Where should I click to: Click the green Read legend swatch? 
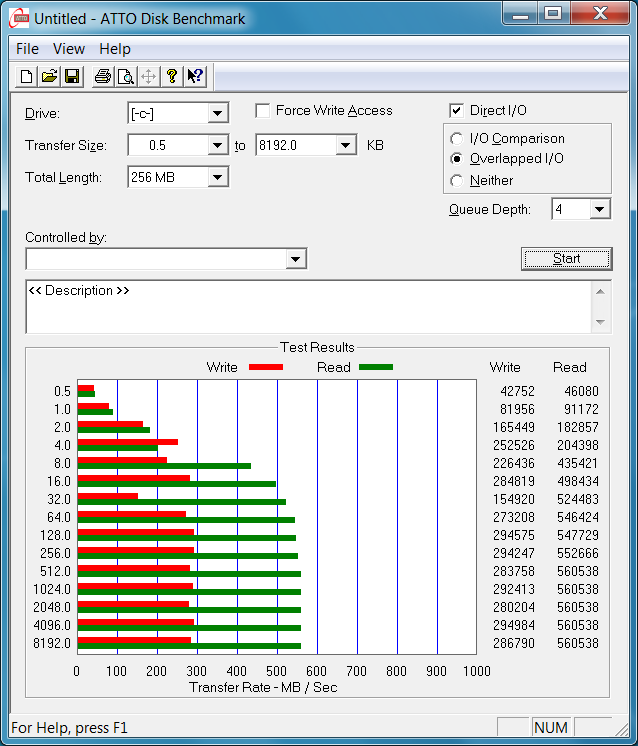(x=376, y=367)
